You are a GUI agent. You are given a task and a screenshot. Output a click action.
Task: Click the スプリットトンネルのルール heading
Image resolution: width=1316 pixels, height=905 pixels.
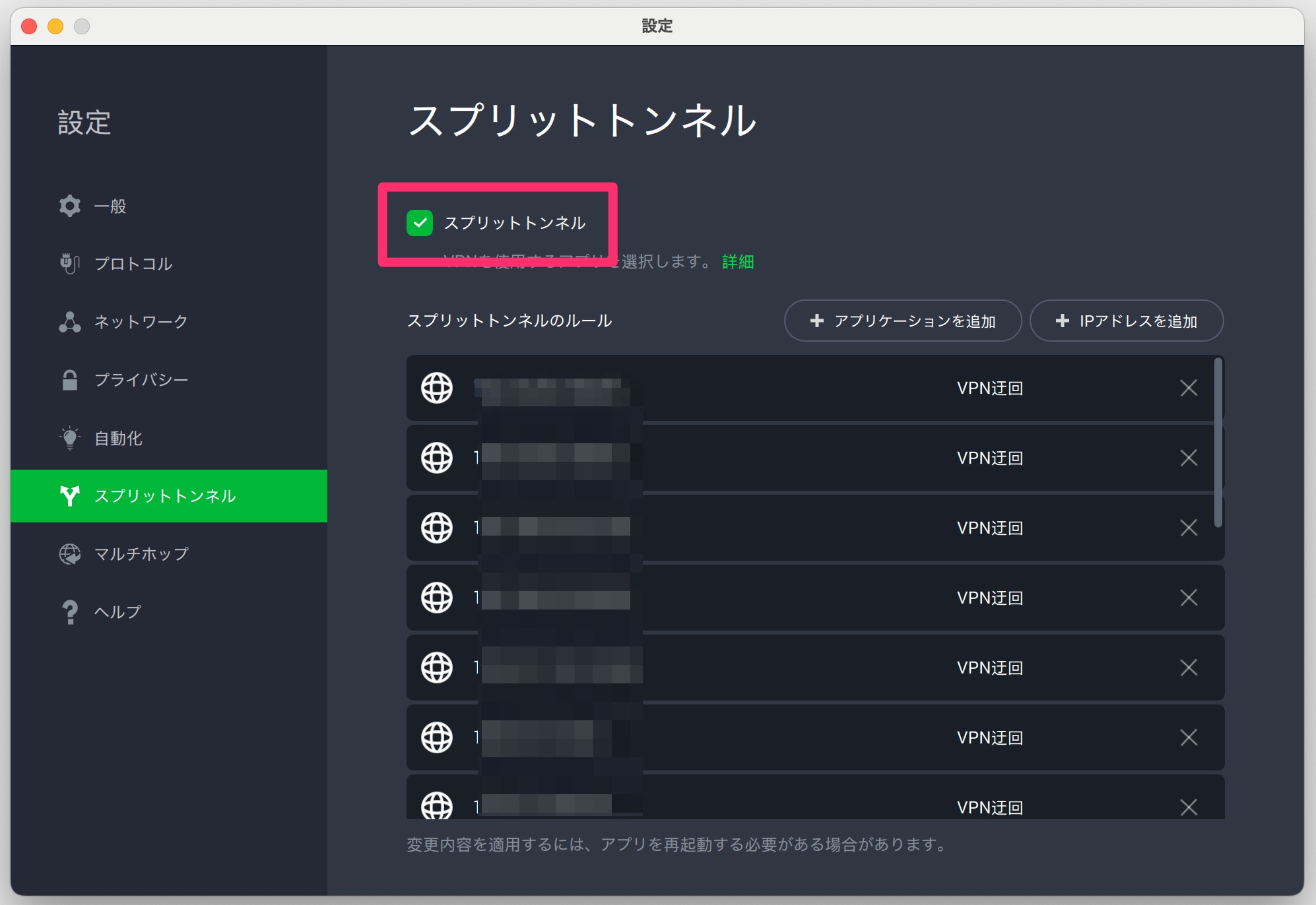pyautogui.click(x=510, y=321)
